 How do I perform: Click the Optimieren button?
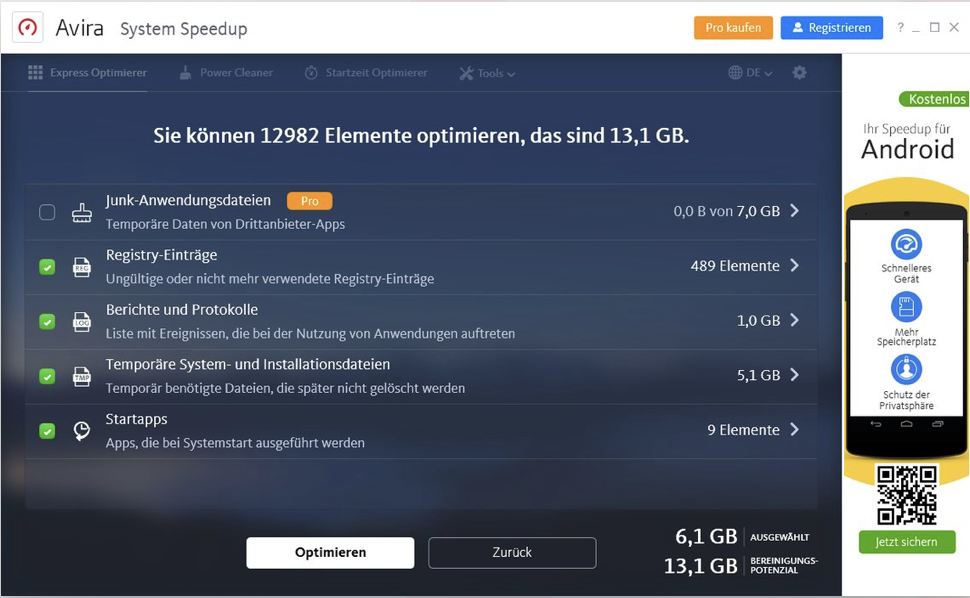pyautogui.click(x=330, y=552)
